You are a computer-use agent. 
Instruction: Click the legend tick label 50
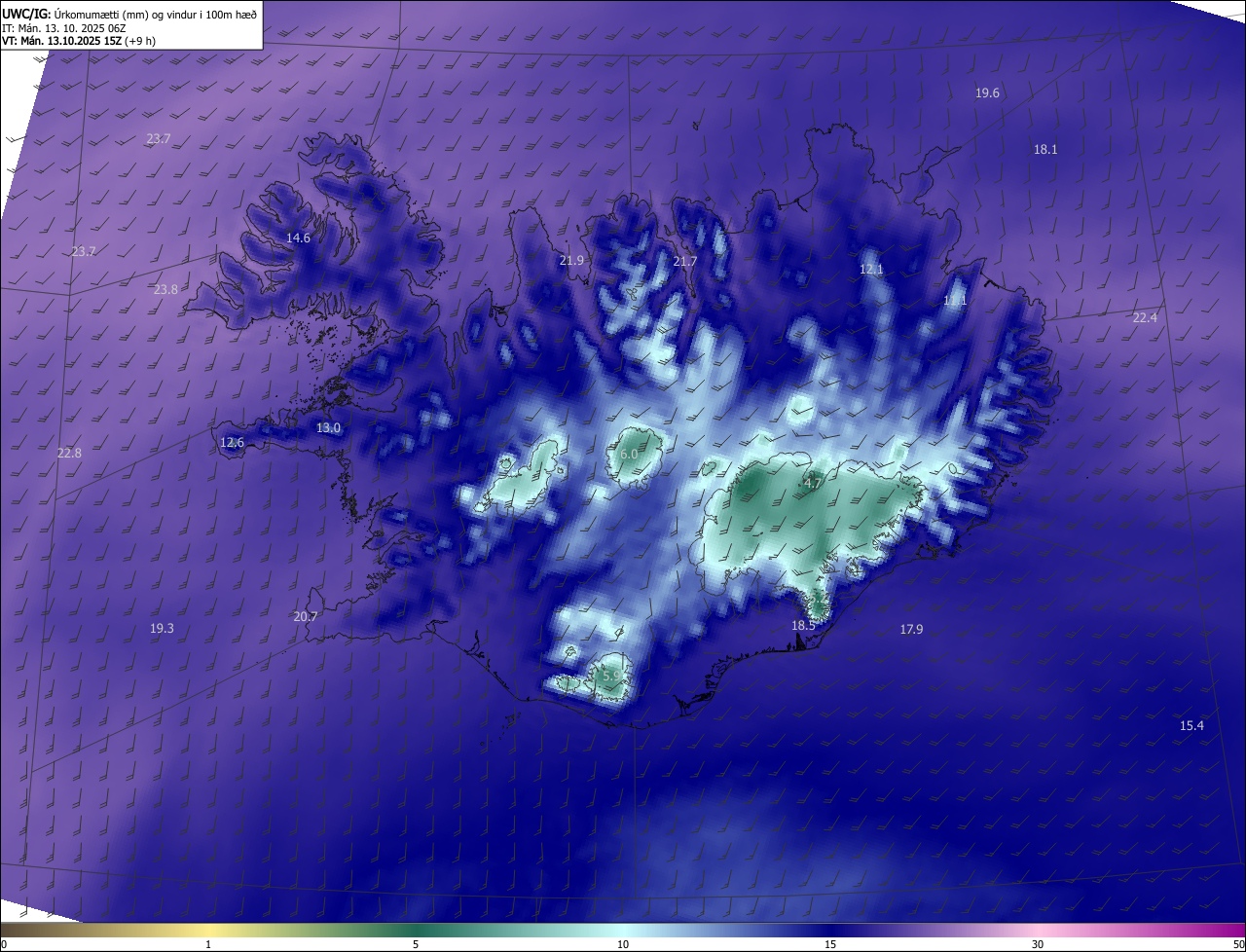pyautogui.click(x=1238, y=944)
